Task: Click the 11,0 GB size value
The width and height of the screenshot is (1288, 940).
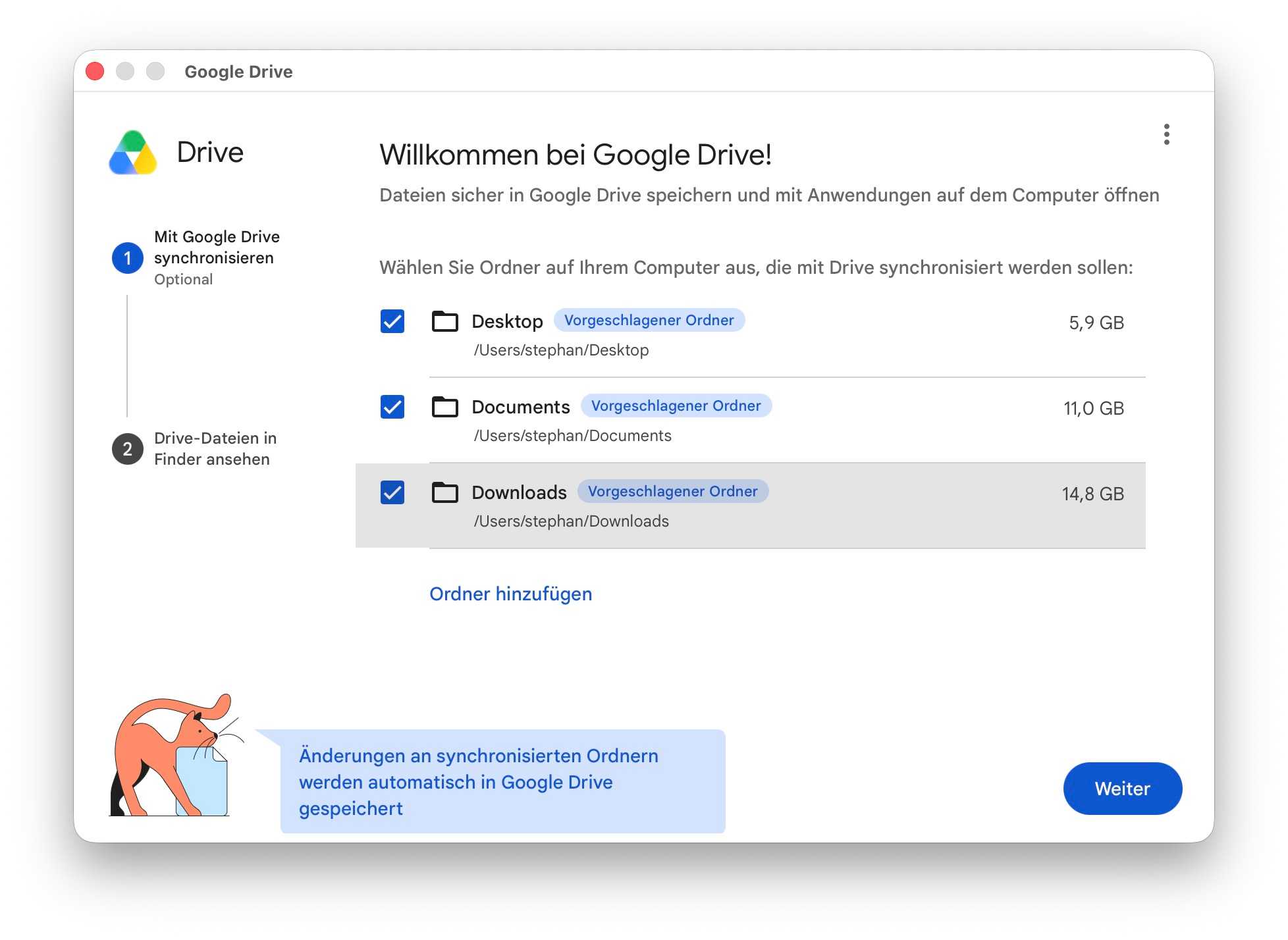Action: [1094, 408]
